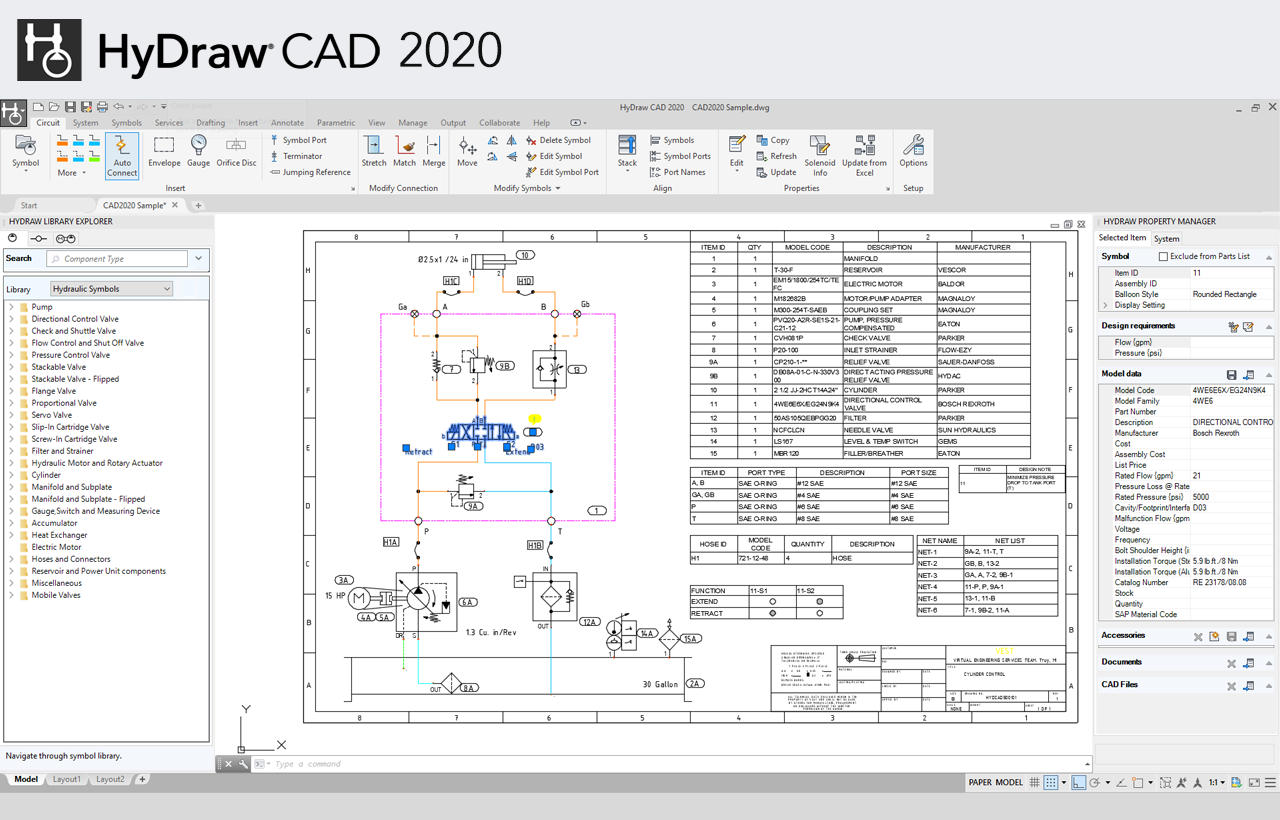Open the System tab in Property Manager
Viewport: 1280px width, 820px height.
[1166, 239]
